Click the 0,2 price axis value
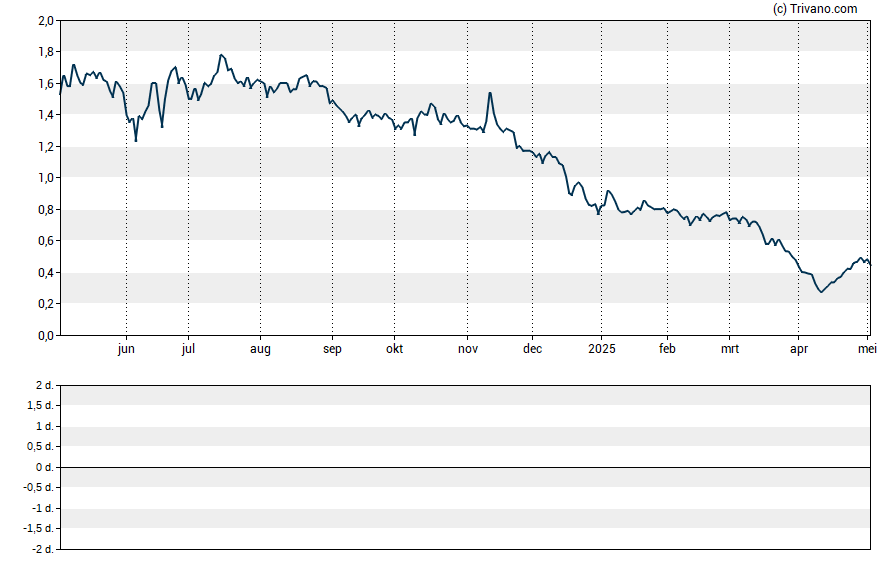 pos(46,304)
